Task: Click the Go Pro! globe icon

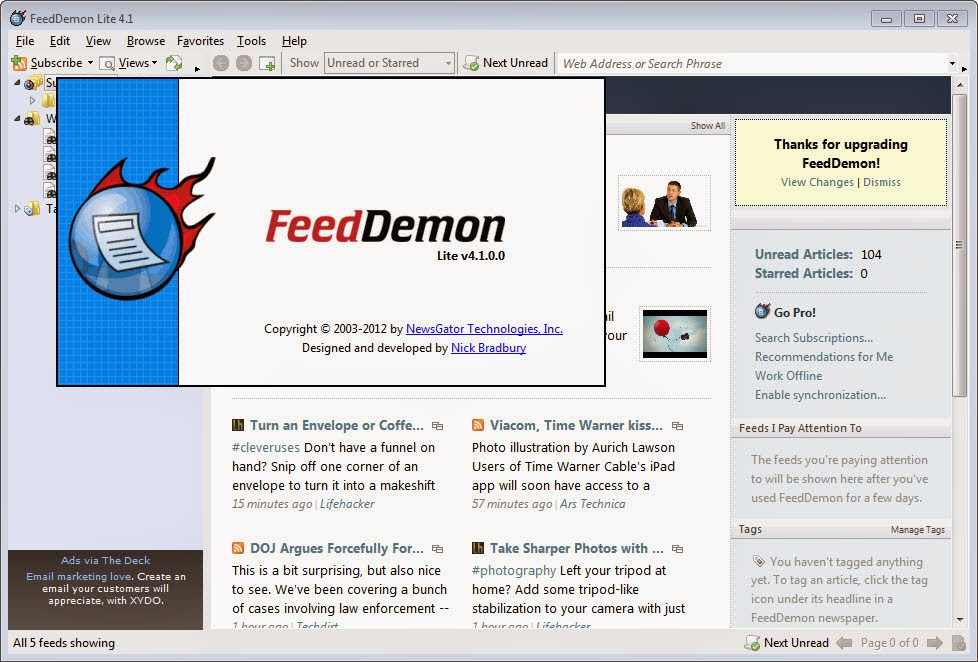Action: click(x=762, y=311)
